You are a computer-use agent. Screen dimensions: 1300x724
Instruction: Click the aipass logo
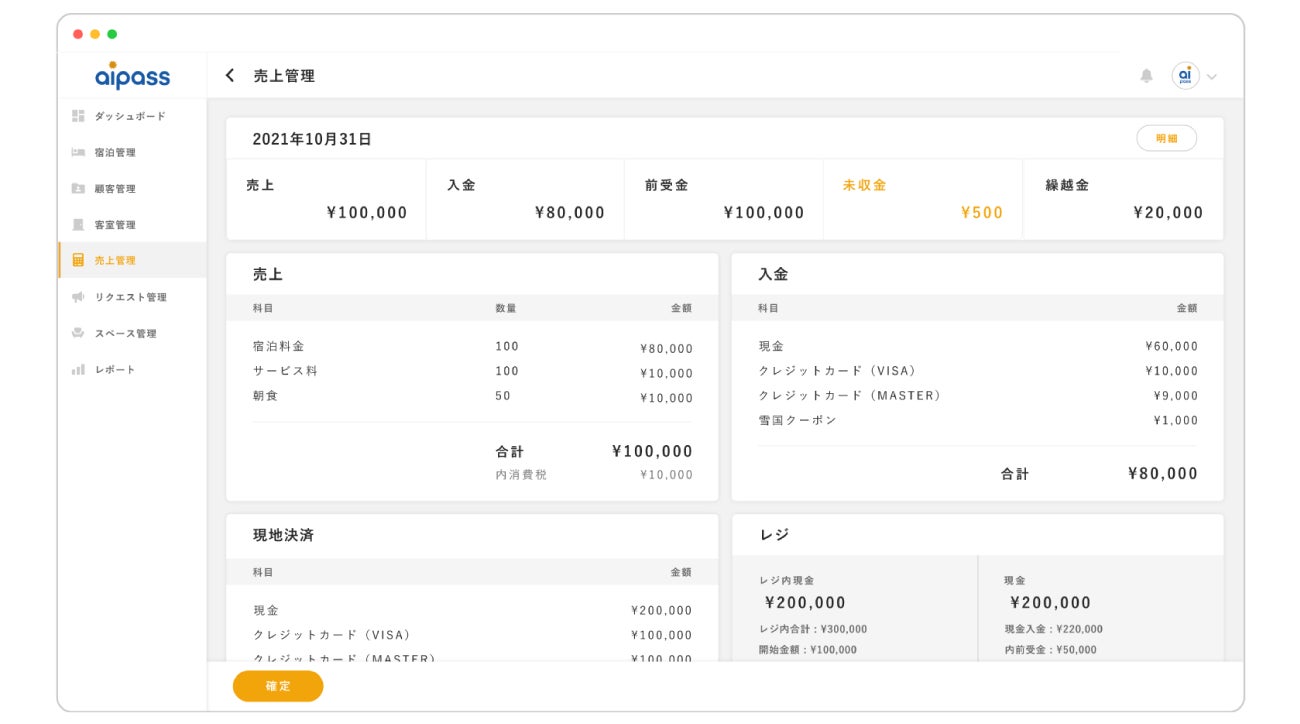[x=132, y=76]
